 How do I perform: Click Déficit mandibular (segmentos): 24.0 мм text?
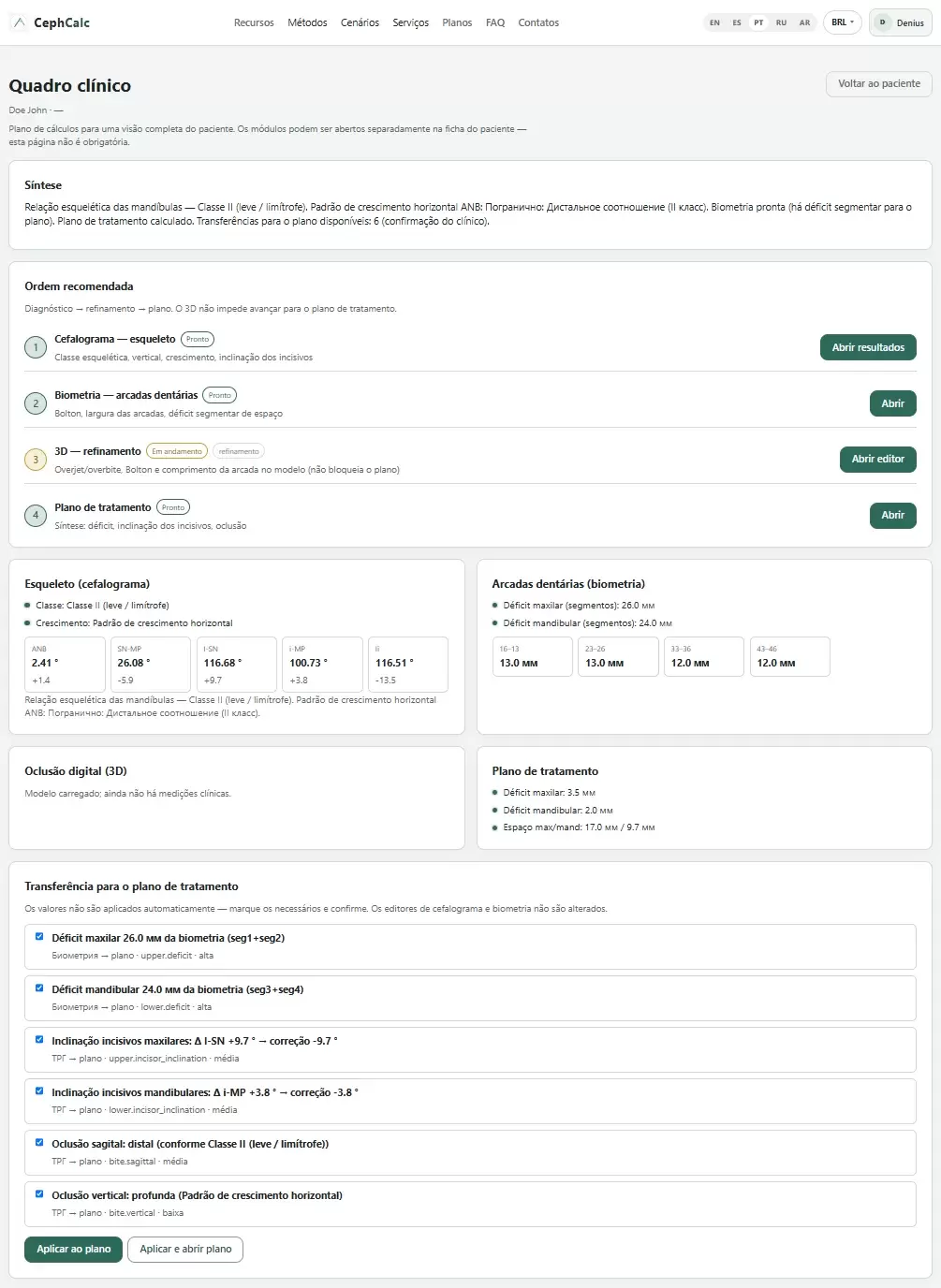(587, 623)
